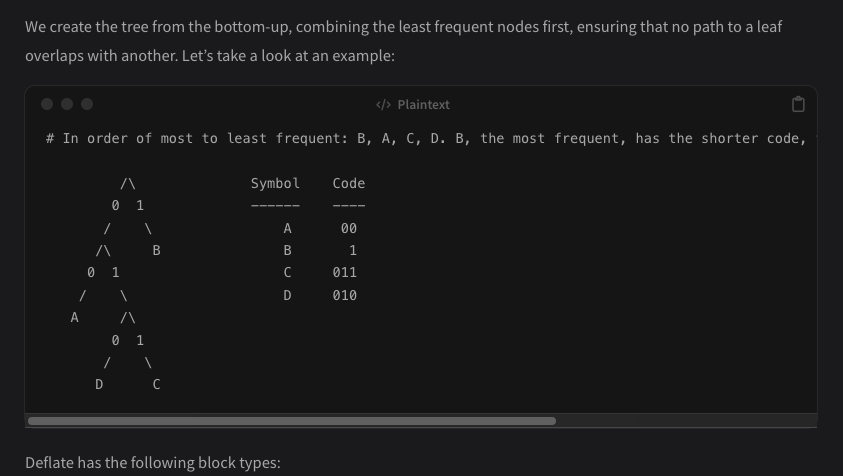Click leaf node B in the tree
Image resolution: width=843 pixels, height=476 pixels.
click(156, 250)
